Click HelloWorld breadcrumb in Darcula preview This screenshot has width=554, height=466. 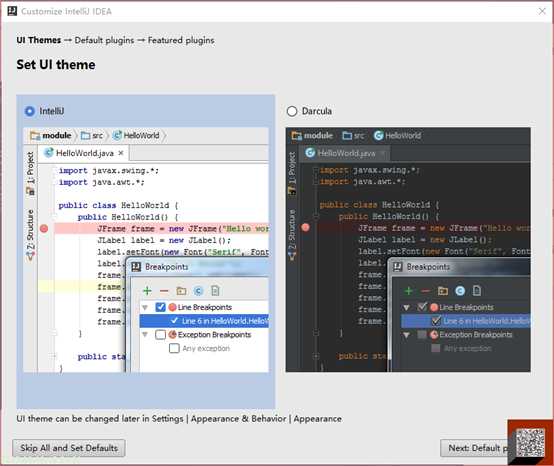pyautogui.click(x=397, y=135)
